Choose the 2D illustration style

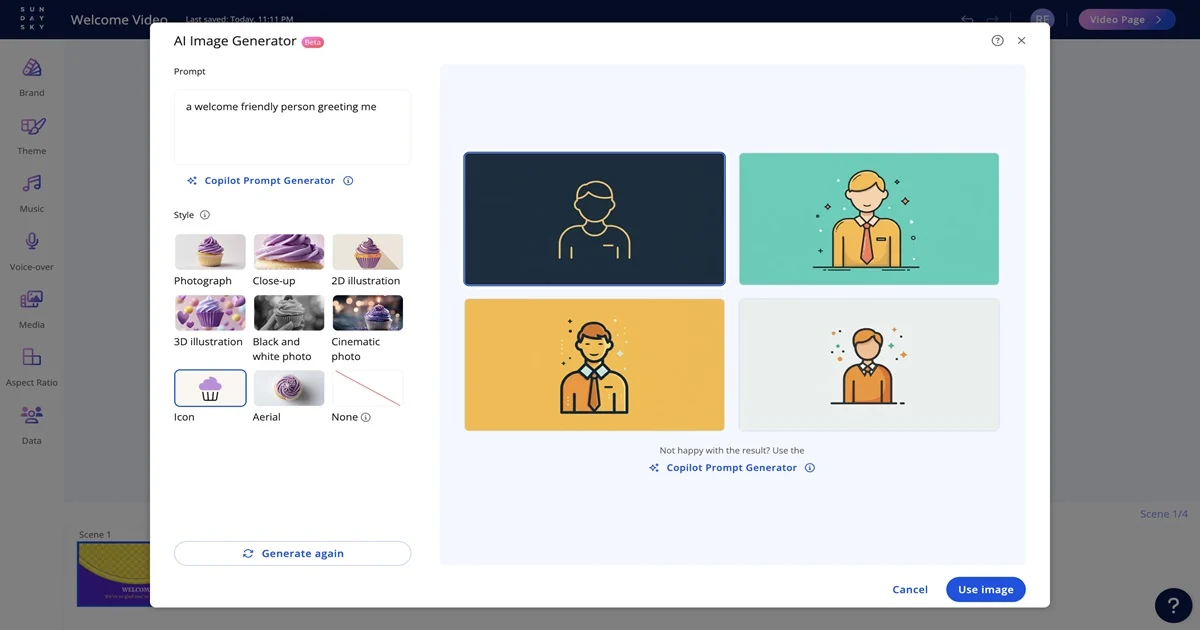tap(367, 252)
